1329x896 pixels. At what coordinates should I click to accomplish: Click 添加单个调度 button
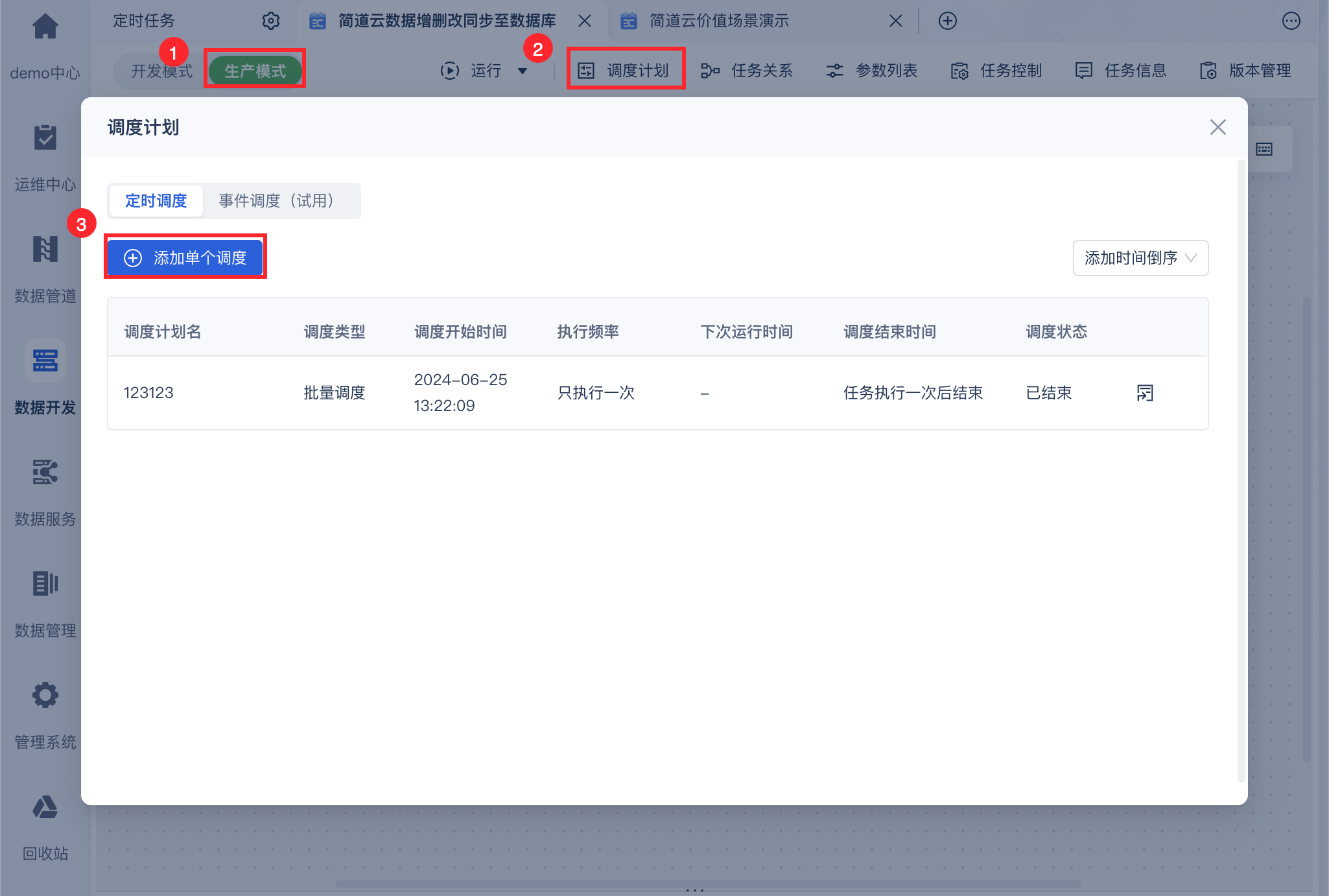tap(185, 258)
